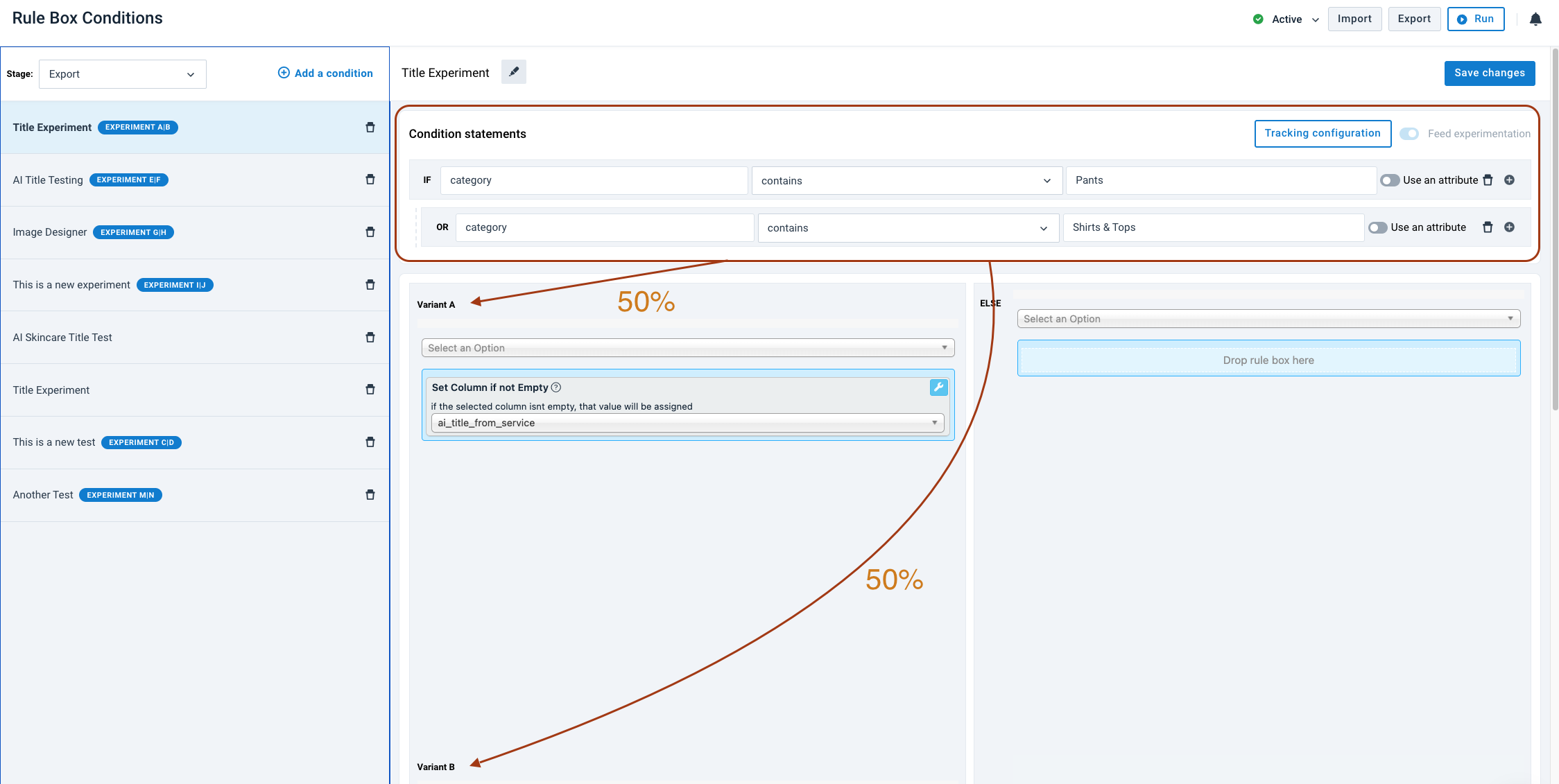Screen dimensions: 1559x784
Task: Delete the Title Experiment A|B condition
Action: [x=370, y=128]
